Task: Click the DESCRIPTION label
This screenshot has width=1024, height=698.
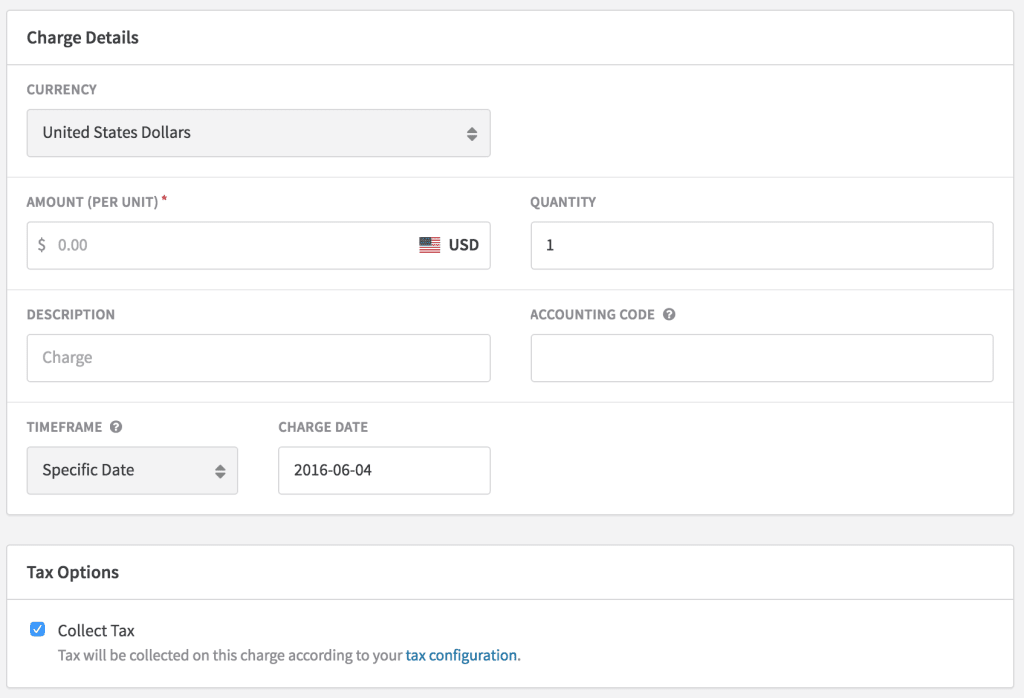Action: tap(71, 315)
